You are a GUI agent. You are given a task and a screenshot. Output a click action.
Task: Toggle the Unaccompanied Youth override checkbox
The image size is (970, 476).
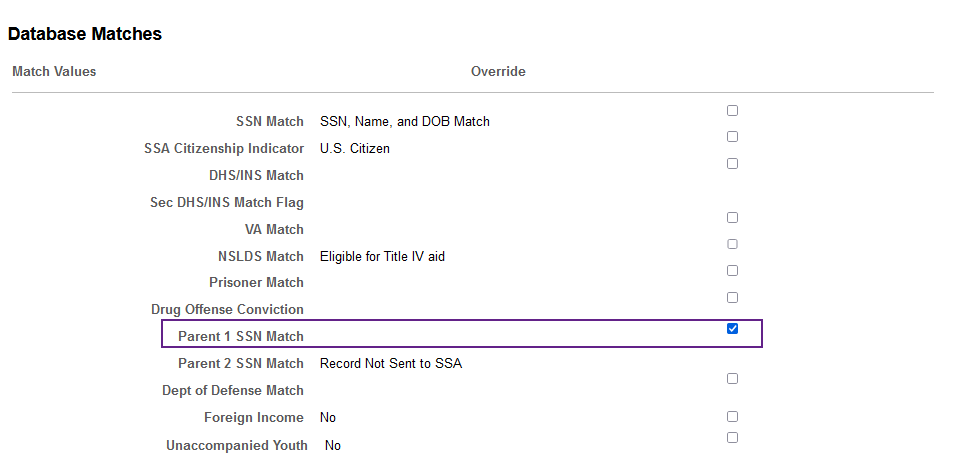[732, 438]
